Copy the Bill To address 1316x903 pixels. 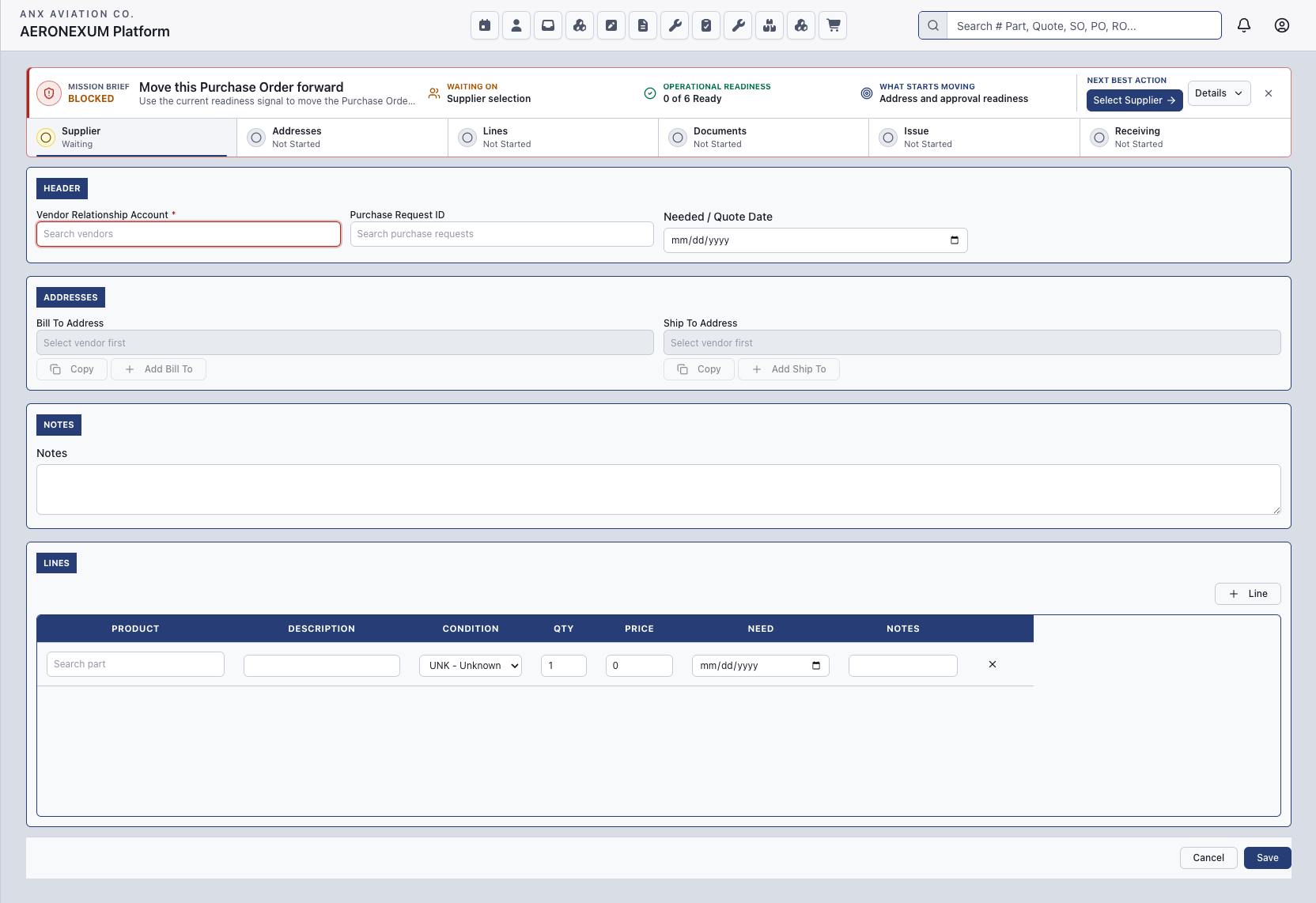coord(72,369)
